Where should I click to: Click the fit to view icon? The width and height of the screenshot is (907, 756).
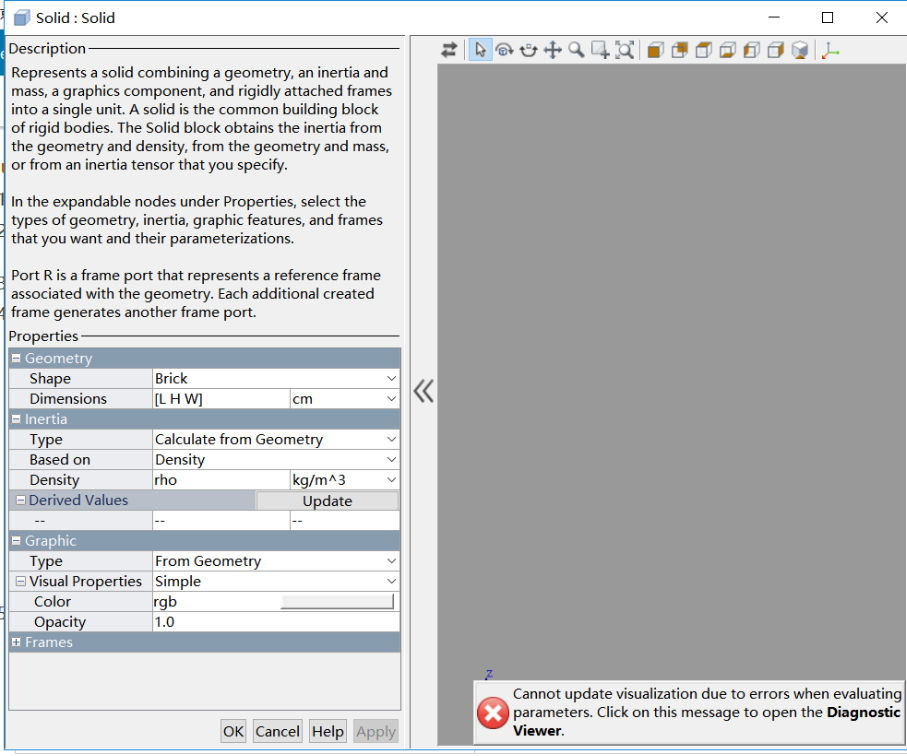[624, 50]
